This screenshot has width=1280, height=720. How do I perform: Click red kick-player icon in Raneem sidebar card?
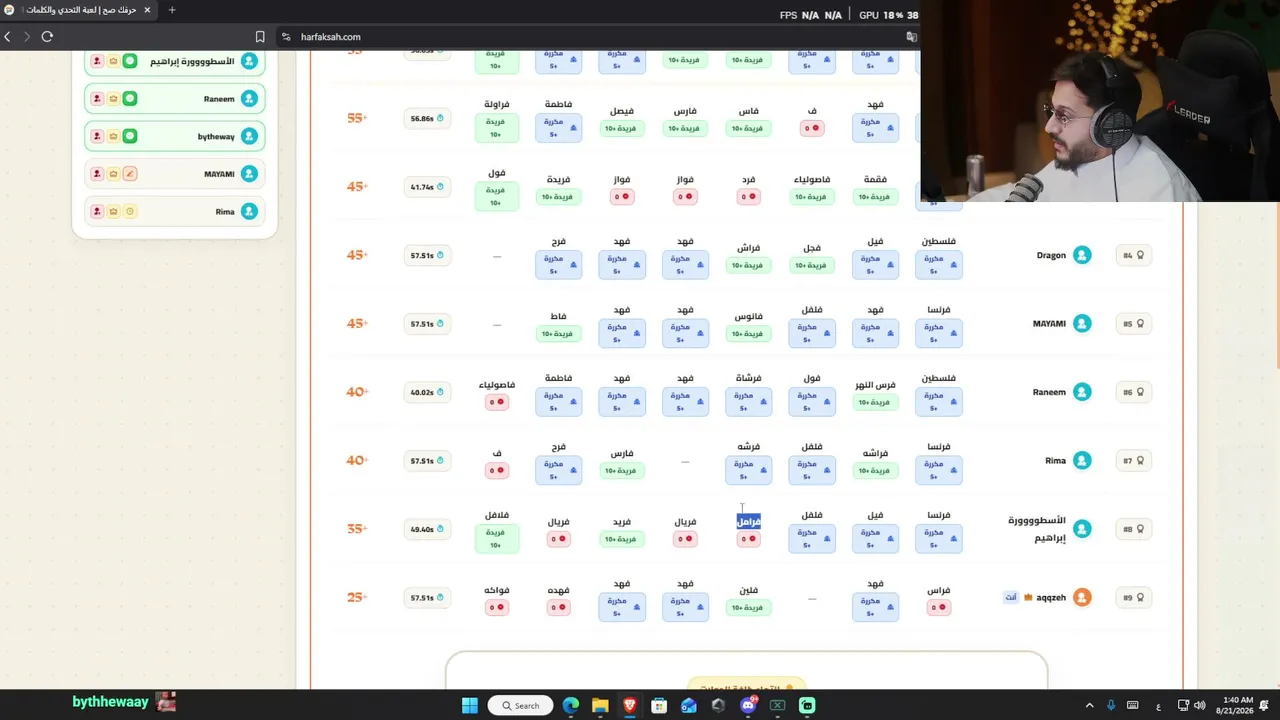coord(97,99)
